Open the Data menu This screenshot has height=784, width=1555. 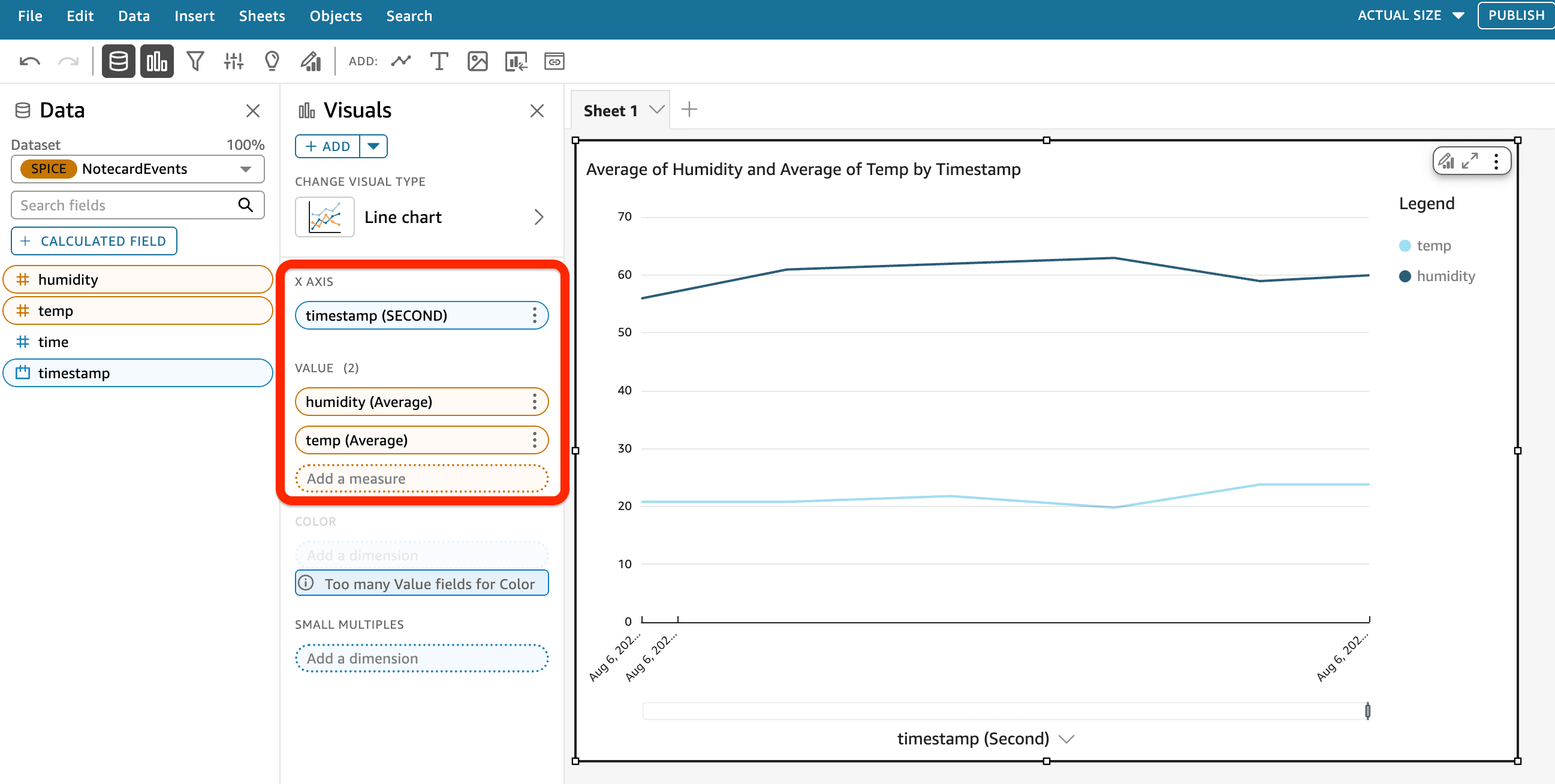point(134,16)
